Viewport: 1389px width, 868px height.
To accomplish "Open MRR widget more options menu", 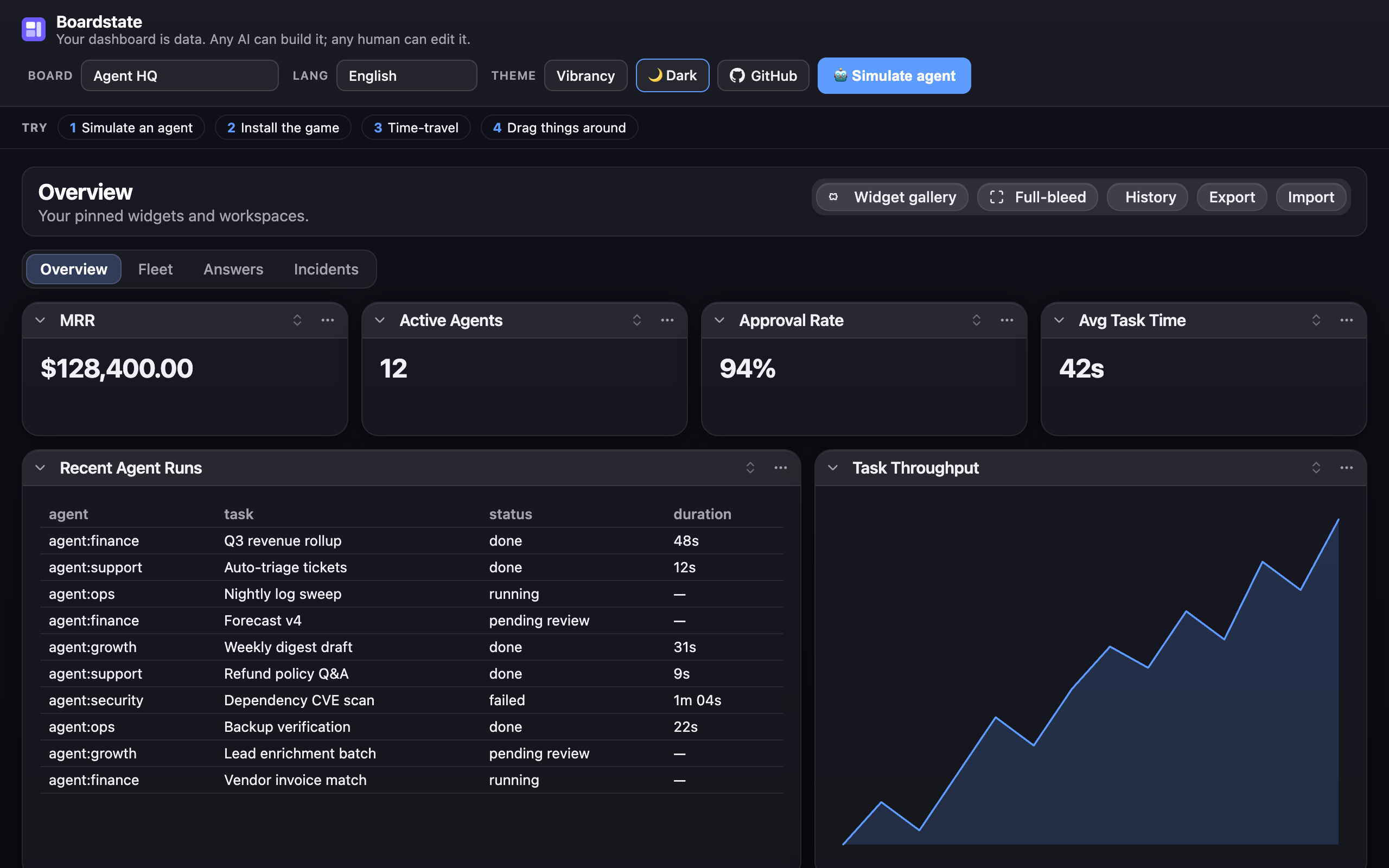I will 328,320.
